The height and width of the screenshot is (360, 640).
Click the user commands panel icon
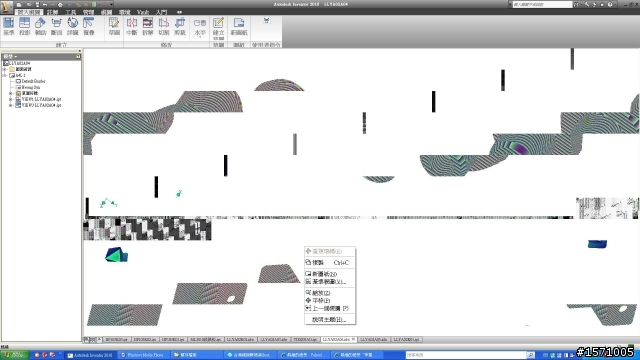click(x=266, y=20)
